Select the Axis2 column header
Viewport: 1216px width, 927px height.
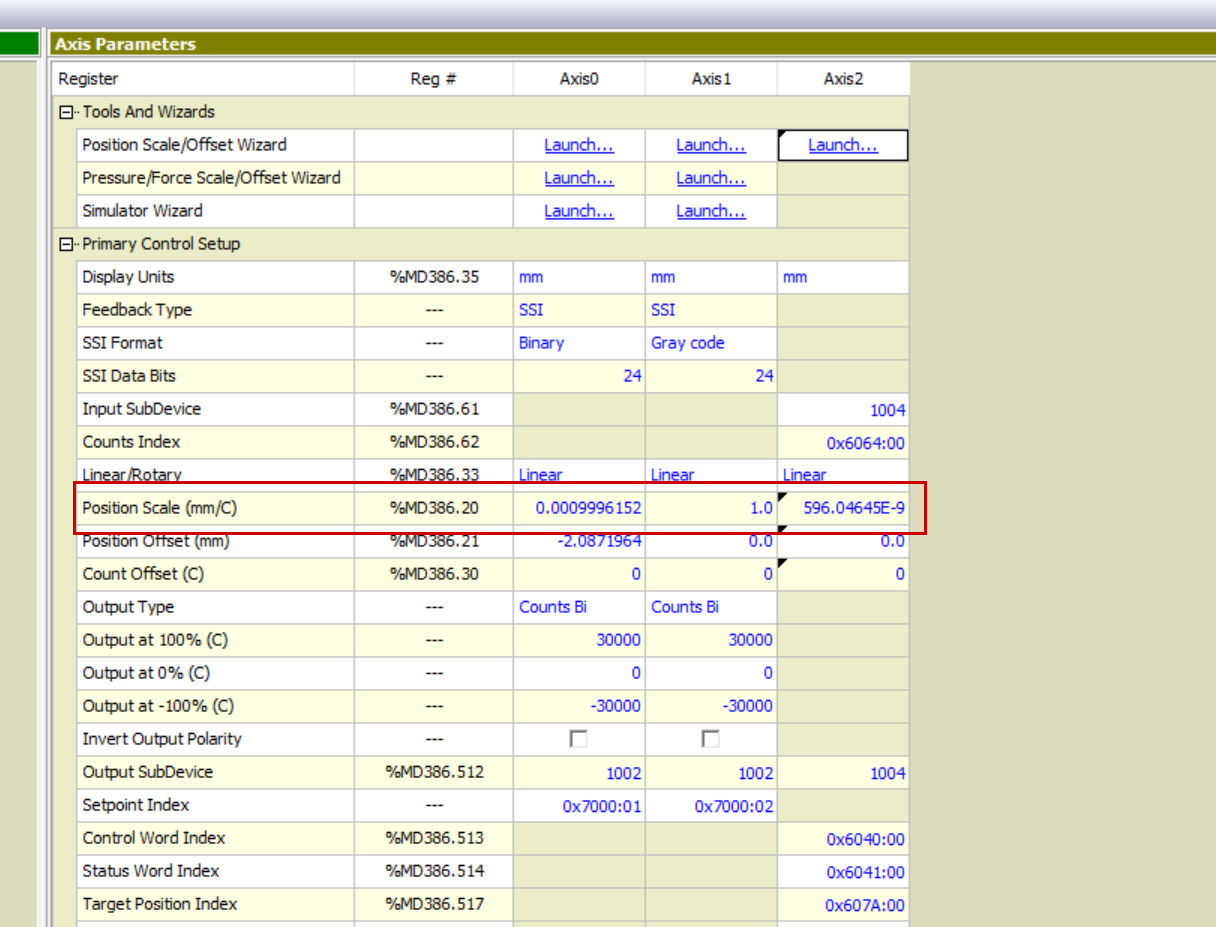[843, 79]
